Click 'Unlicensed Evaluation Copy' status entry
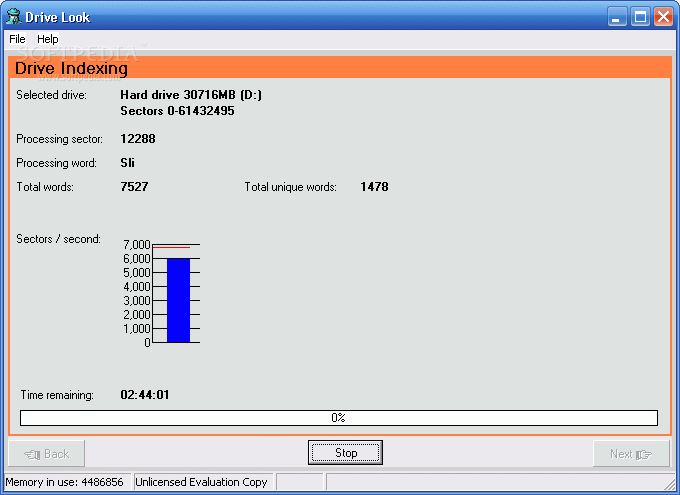 tap(201, 482)
